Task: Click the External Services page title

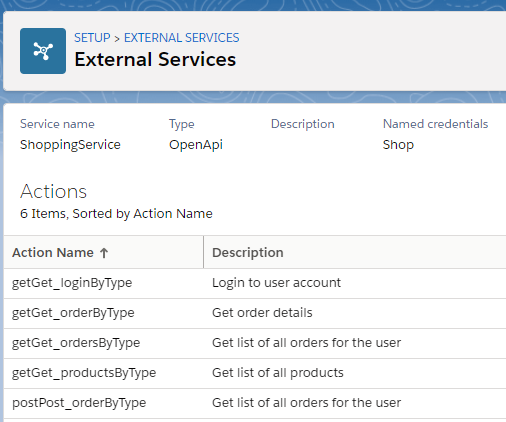Action: point(155,59)
